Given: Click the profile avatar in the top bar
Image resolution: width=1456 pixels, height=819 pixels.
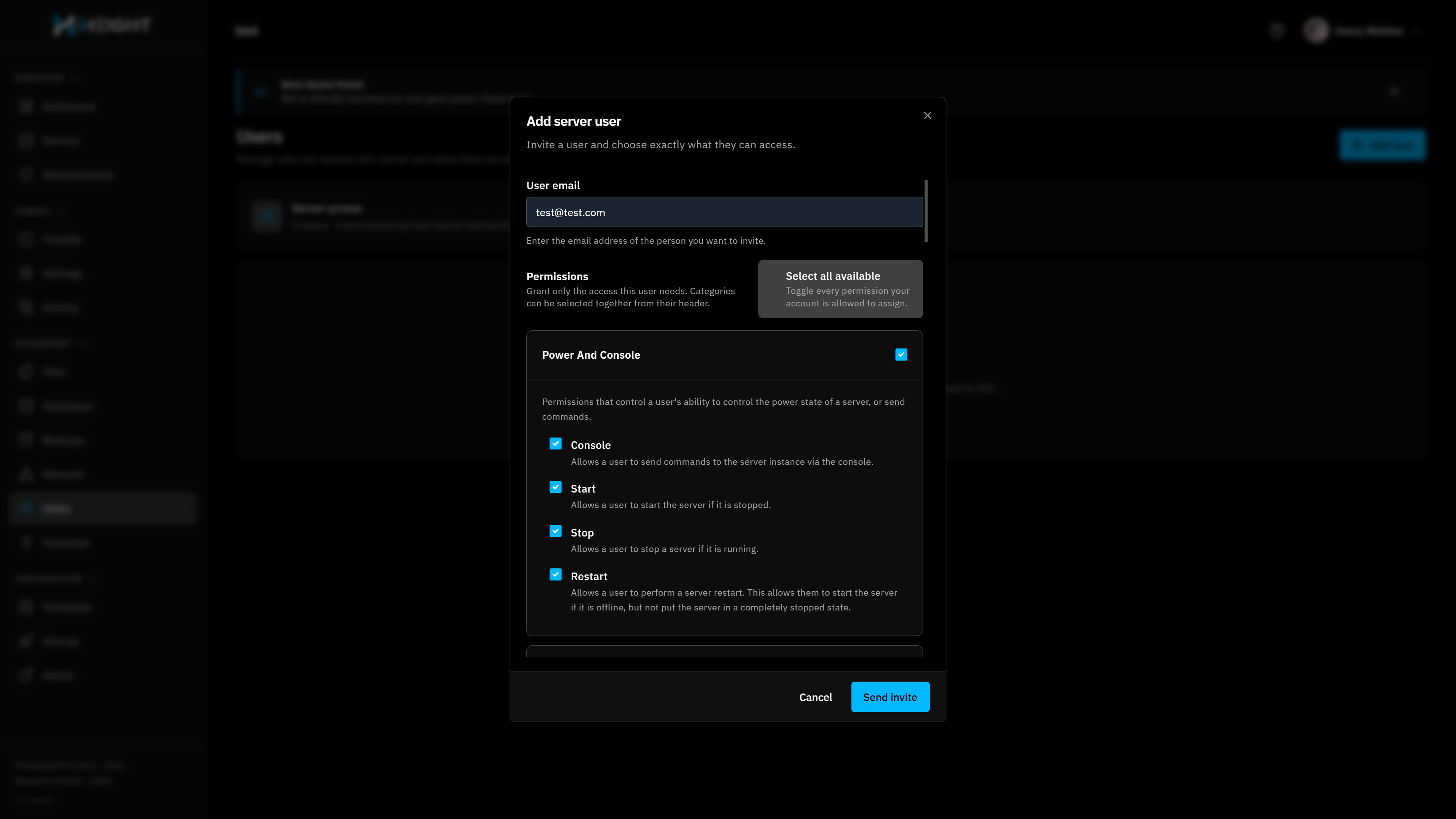Looking at the screenshot, I should pyautogui.click(x=1316, y=30).
